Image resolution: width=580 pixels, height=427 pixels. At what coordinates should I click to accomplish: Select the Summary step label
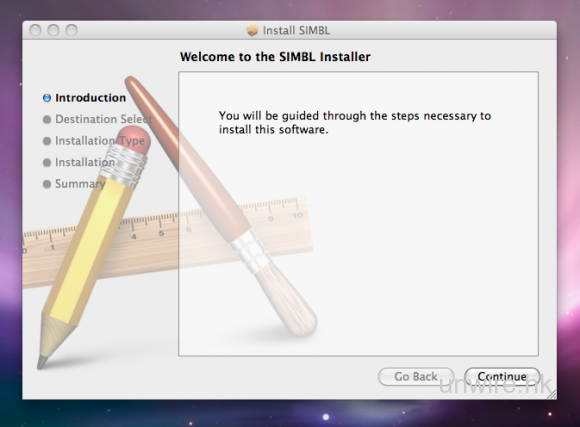point(80,184)
